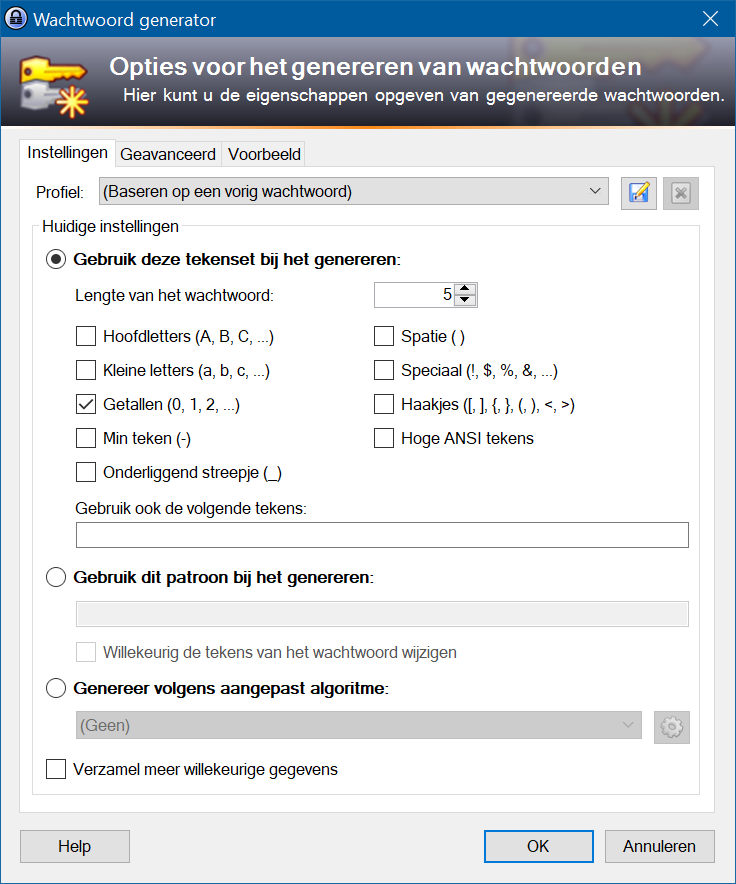Viewport: 736px width, 884px height.
Task: Click the delete profile icon
Action: pos(681,193)
